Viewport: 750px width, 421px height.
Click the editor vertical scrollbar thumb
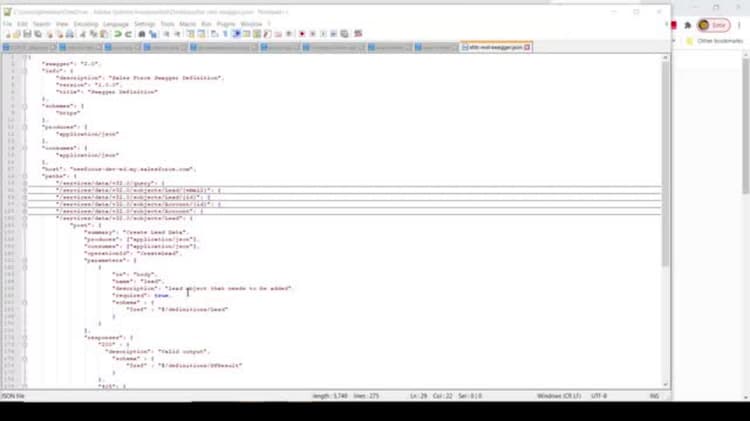tap(665, 164)
